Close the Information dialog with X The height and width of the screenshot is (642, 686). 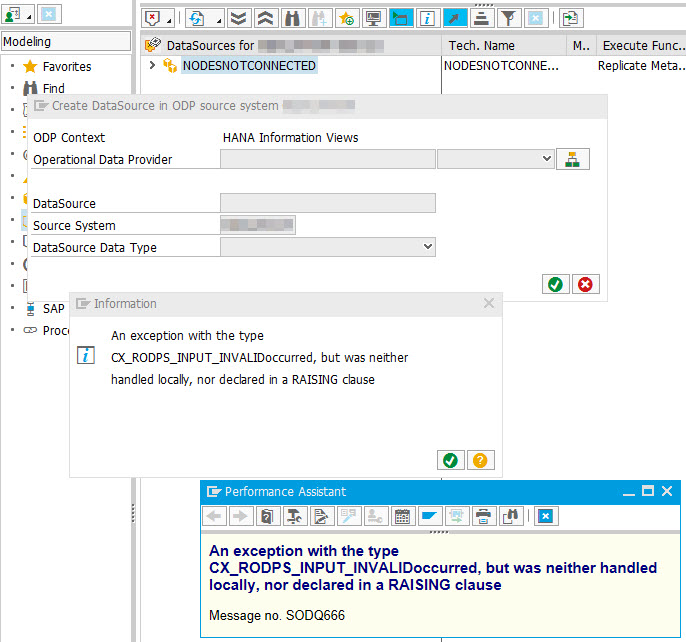pyautogui.click(x=489, y=303)
